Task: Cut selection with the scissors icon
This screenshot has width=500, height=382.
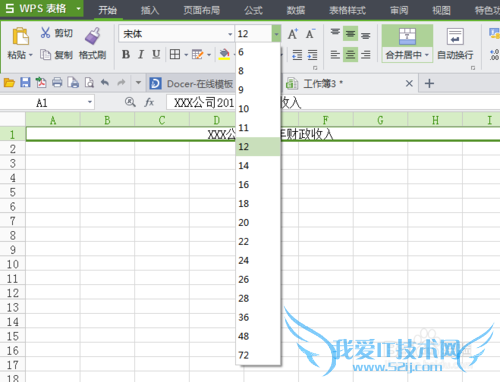Action: coord(45,33)
